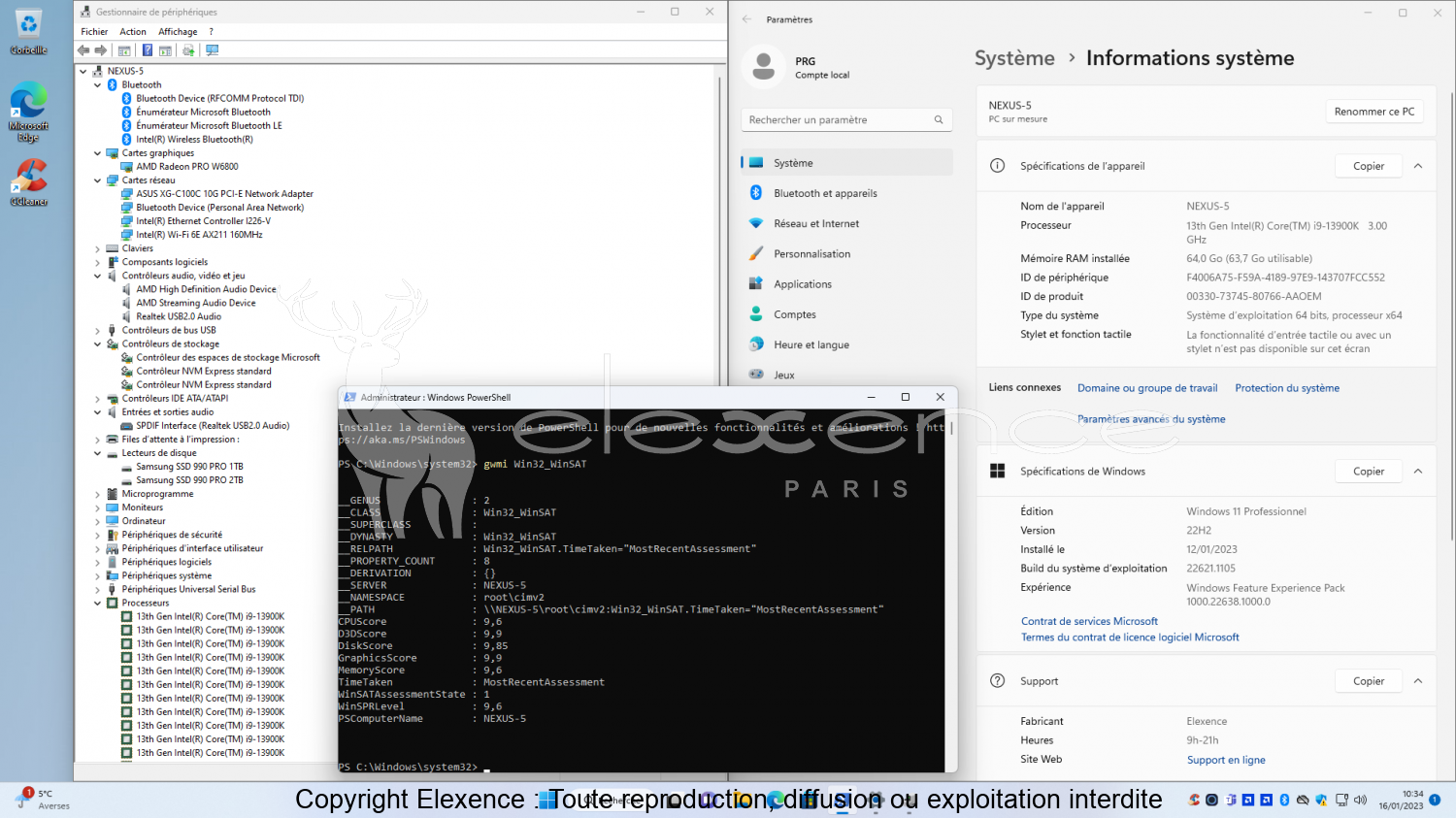1456x818 pixels.
Task: Open the ? help menu in Device Manager
Action: coord(211,32)
